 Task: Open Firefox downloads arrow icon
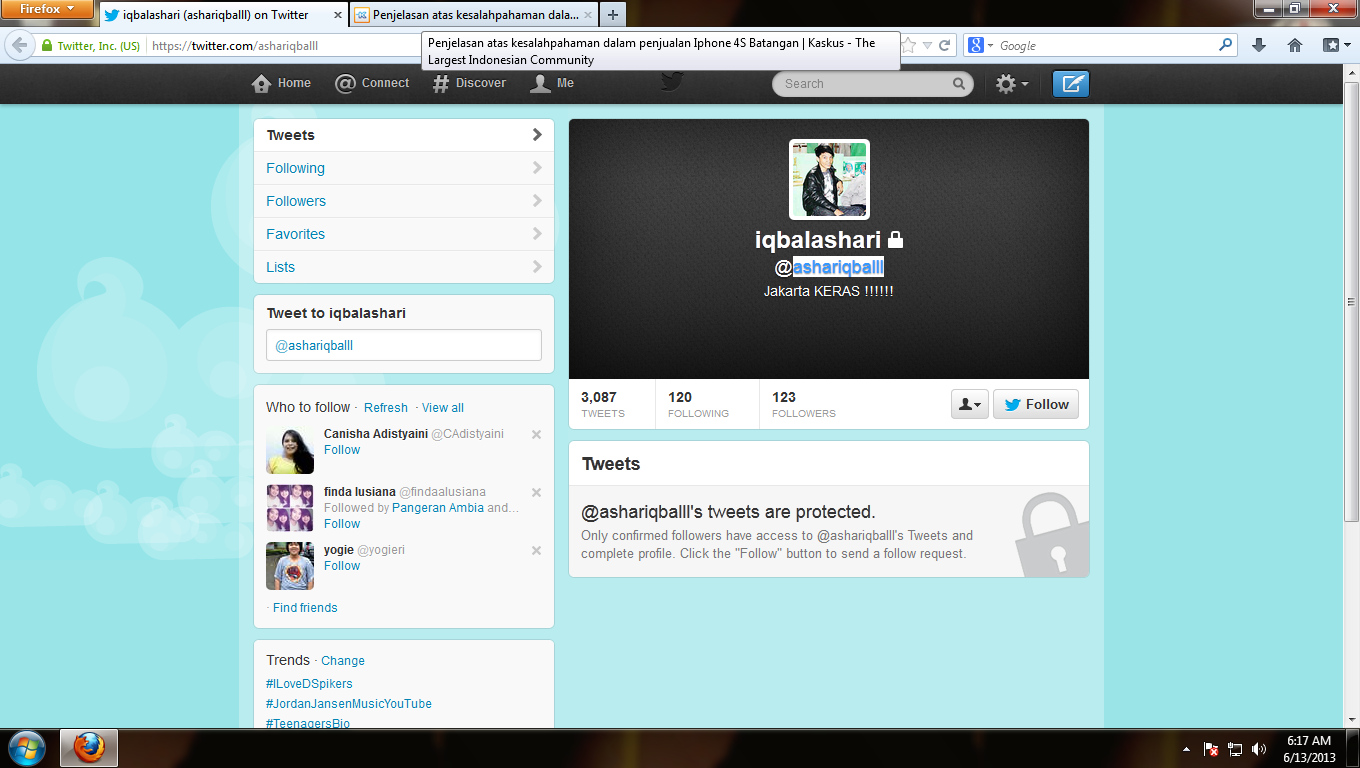(1259, 46)
